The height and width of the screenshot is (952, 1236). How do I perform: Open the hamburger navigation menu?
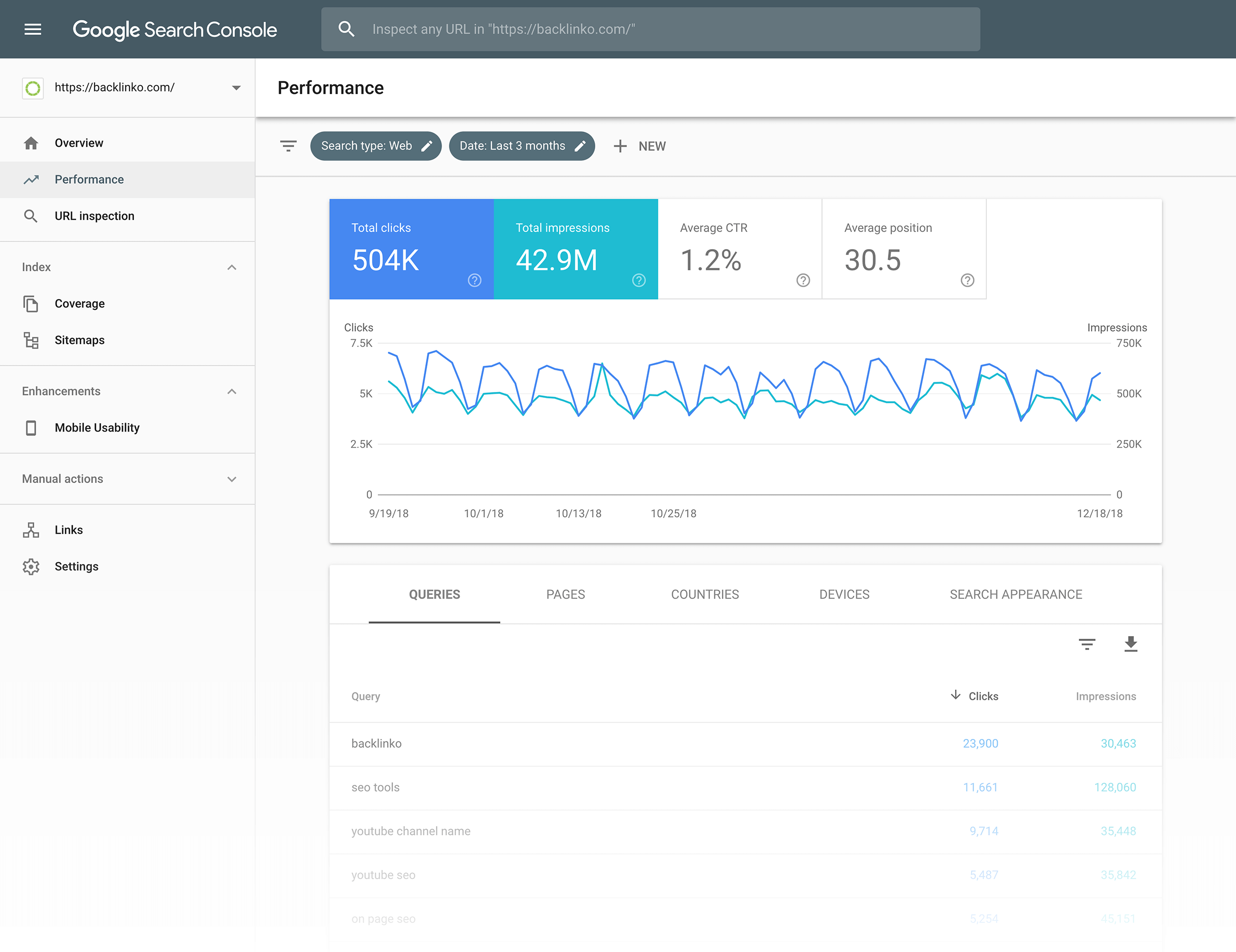(x=33, y=29)
